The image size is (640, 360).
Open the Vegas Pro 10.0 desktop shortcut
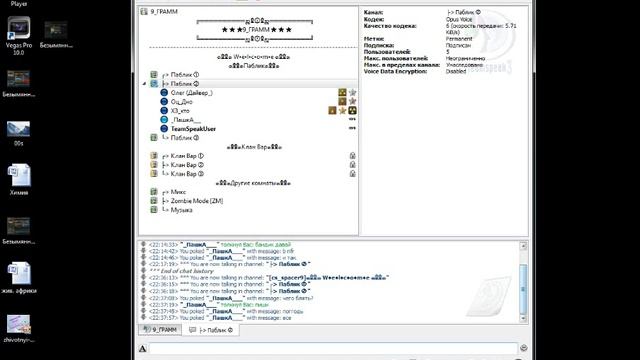[x=19, y=36]
